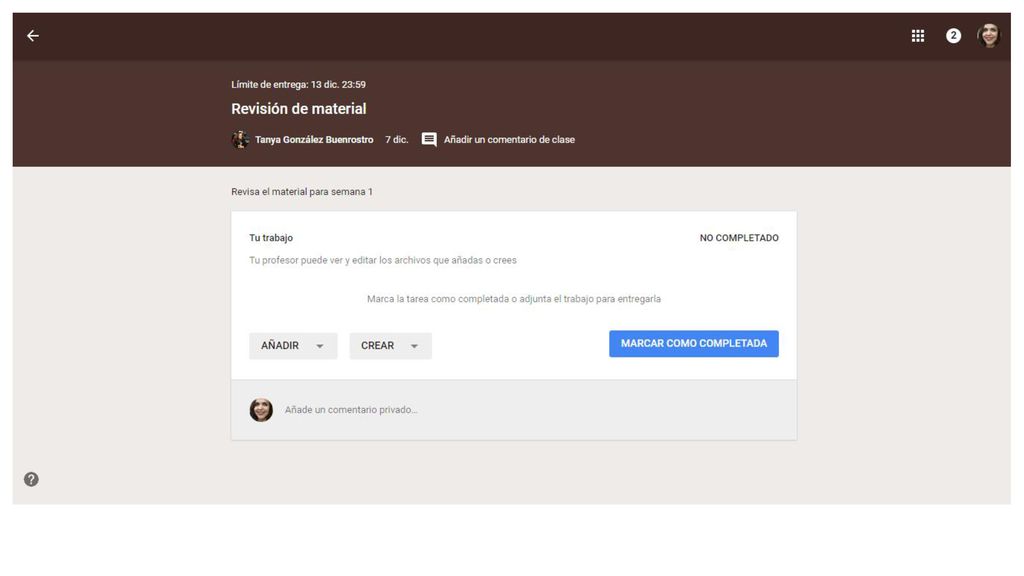
Task: Click the '7 dic.' posting date
Action: tap(396, 139)
